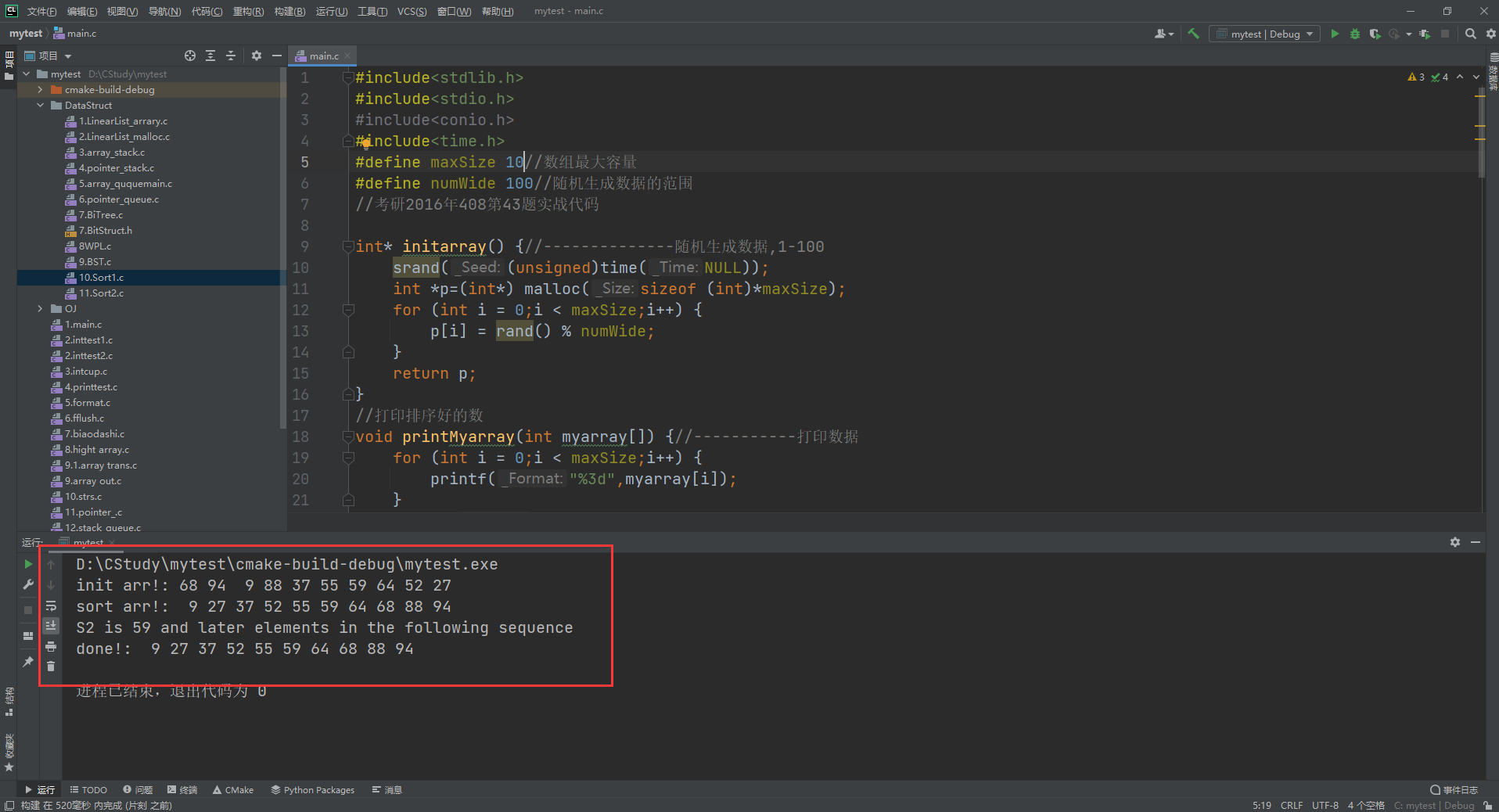
Task: Close the mytest run tab
Action: point(112,542)
